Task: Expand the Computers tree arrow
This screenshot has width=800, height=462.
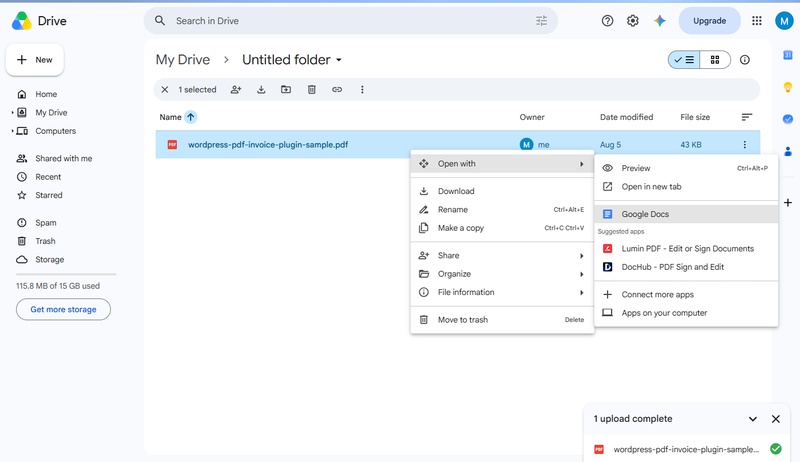Action: [12, 131]
